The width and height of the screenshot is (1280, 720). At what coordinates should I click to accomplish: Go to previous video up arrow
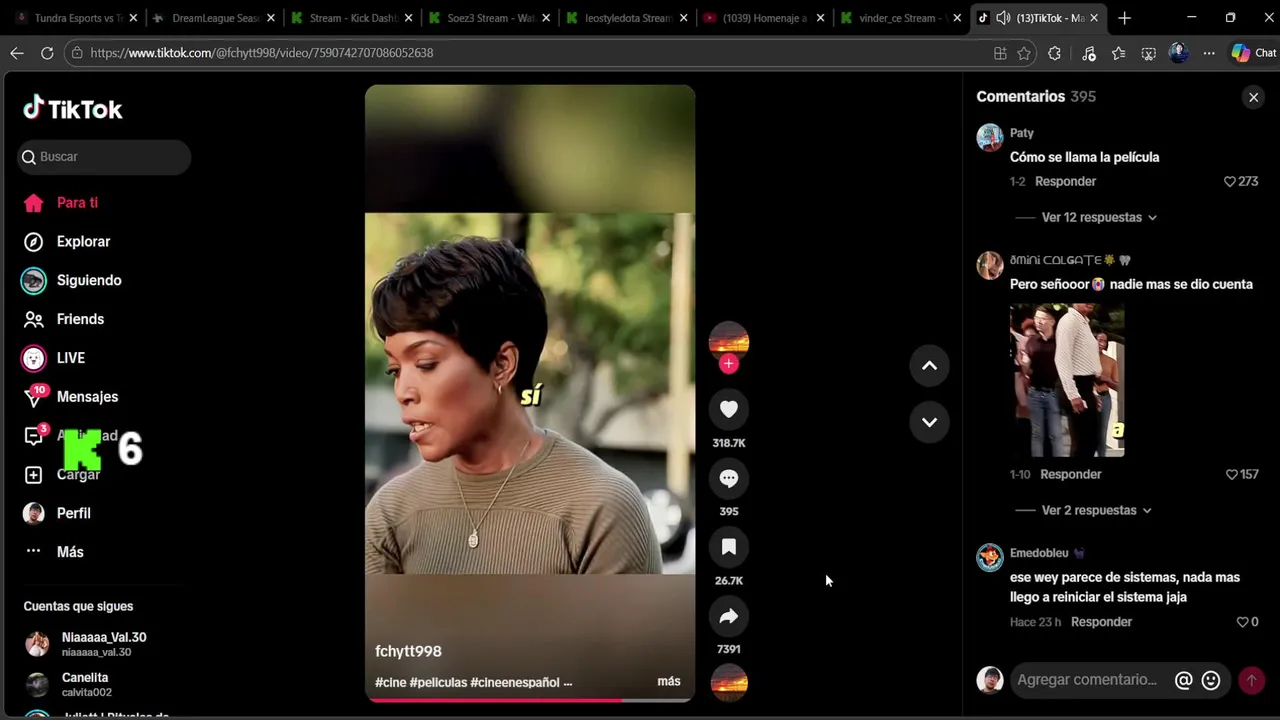929,366
